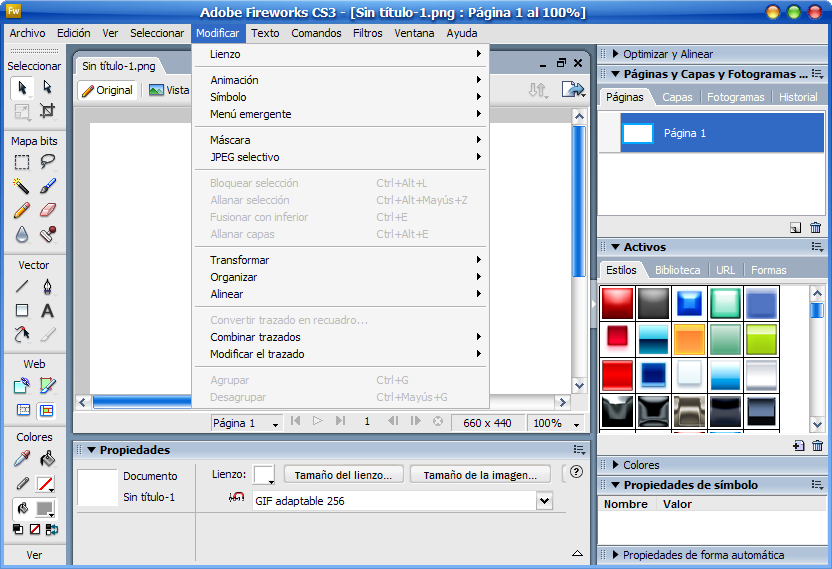832x569 pixels.
Task: Select the Crop tool
Action: pyautogui.click(x=47, y=111)
